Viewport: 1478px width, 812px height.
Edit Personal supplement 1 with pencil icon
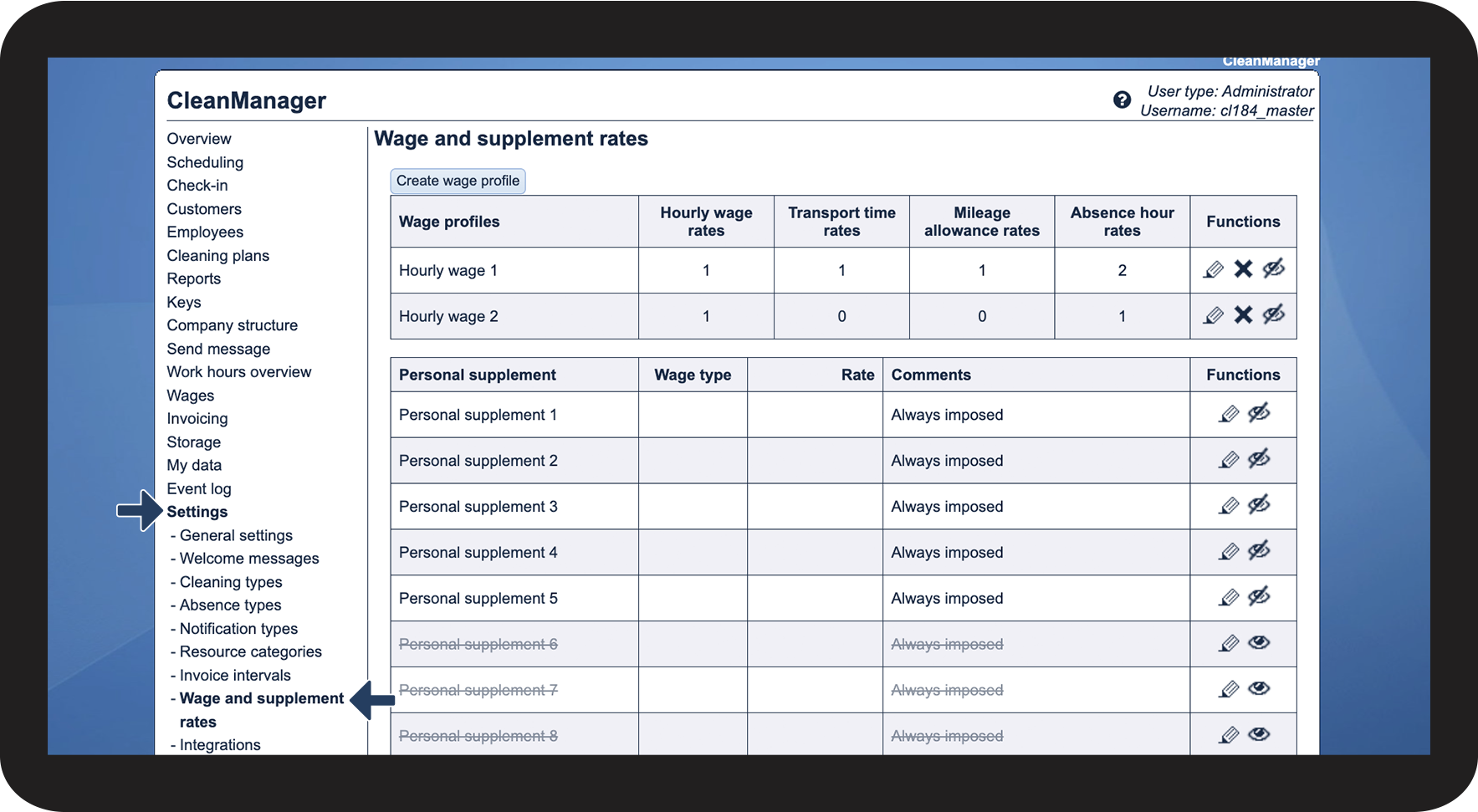(x=1228, y=414)
